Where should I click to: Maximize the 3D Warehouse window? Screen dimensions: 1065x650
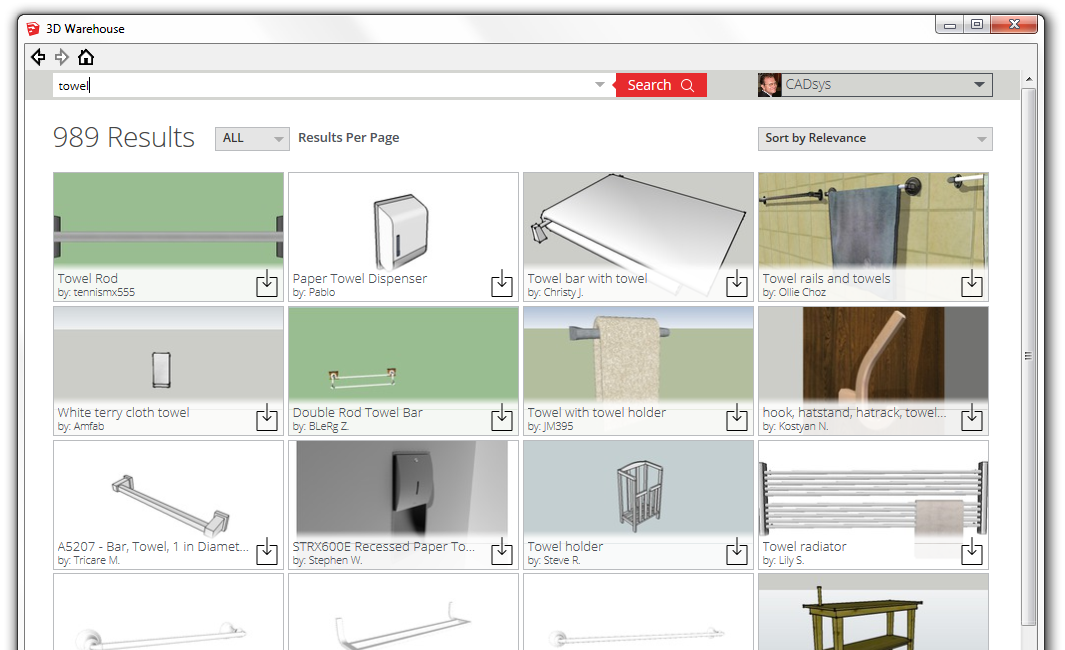click(x=977, y=25)
